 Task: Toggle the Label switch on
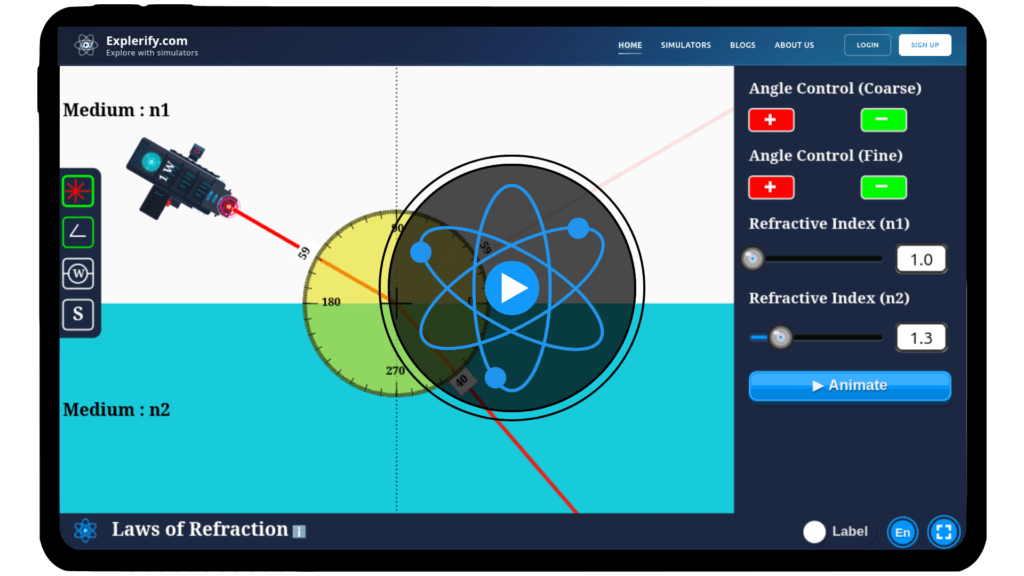815,532
